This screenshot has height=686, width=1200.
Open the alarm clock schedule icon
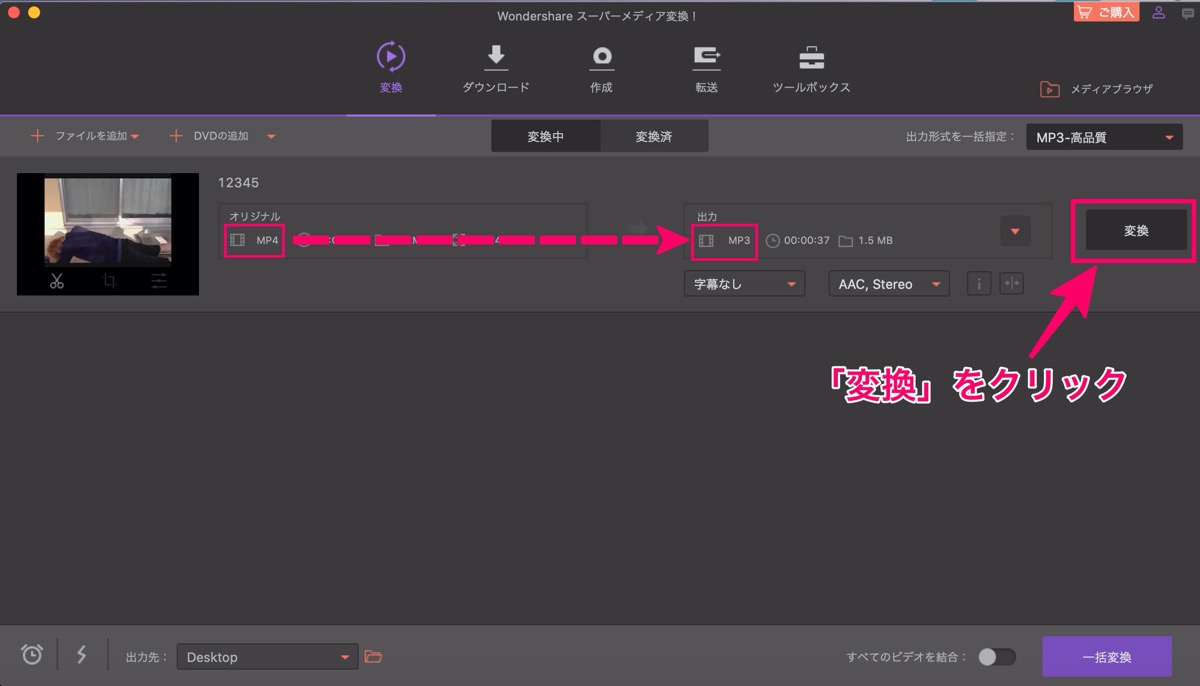(x=32, y=655)
